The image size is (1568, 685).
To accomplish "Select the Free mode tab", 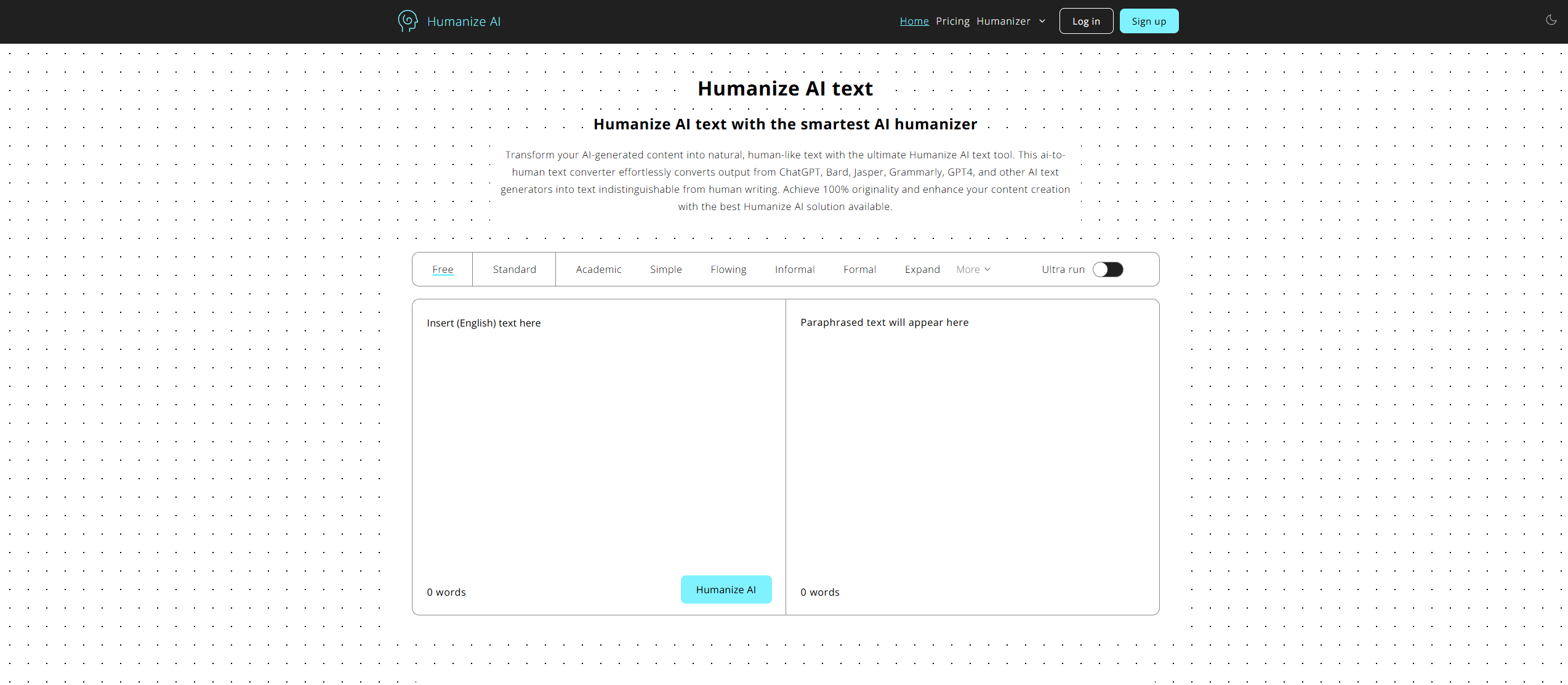I will tap(443, 269).
